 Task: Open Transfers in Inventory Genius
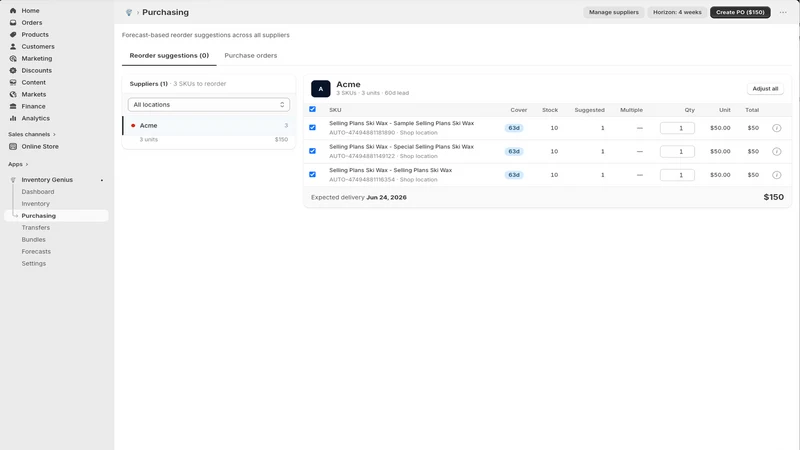(36, 228)
